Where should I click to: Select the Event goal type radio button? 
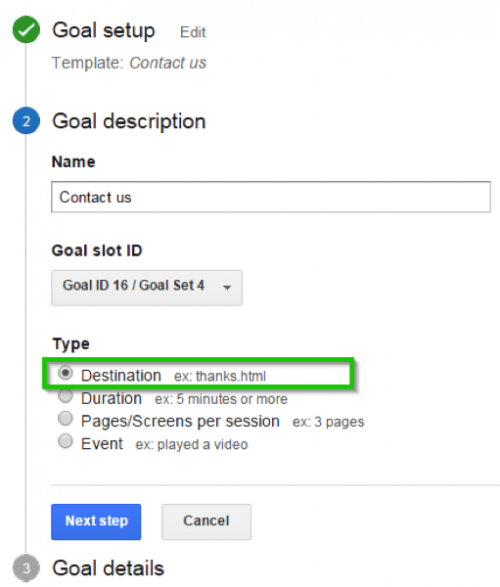(x=65, y=441)
